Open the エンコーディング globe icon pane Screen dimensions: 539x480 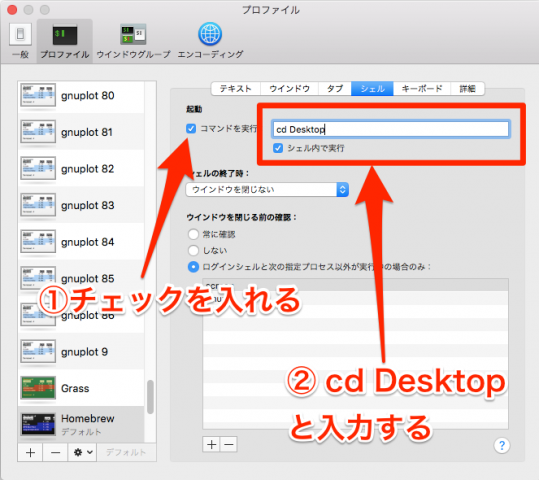[210, 41]
